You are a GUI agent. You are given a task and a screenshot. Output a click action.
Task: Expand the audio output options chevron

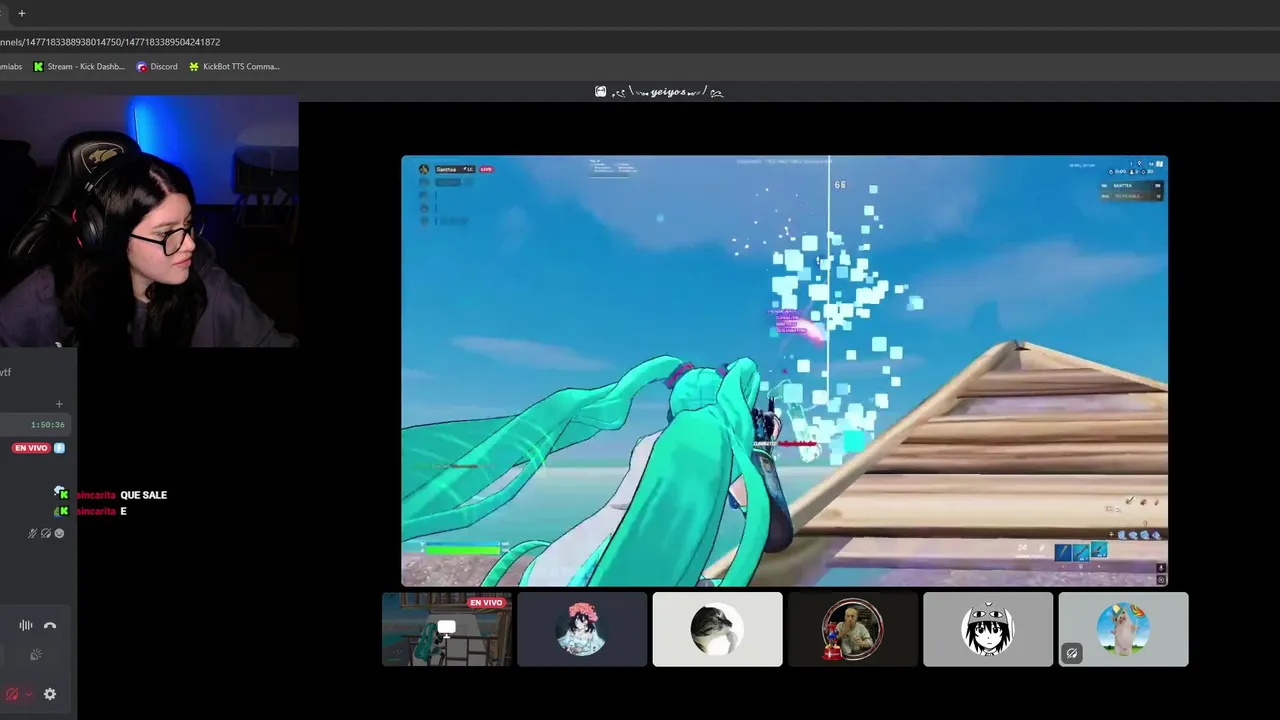[x=28, y=694]
